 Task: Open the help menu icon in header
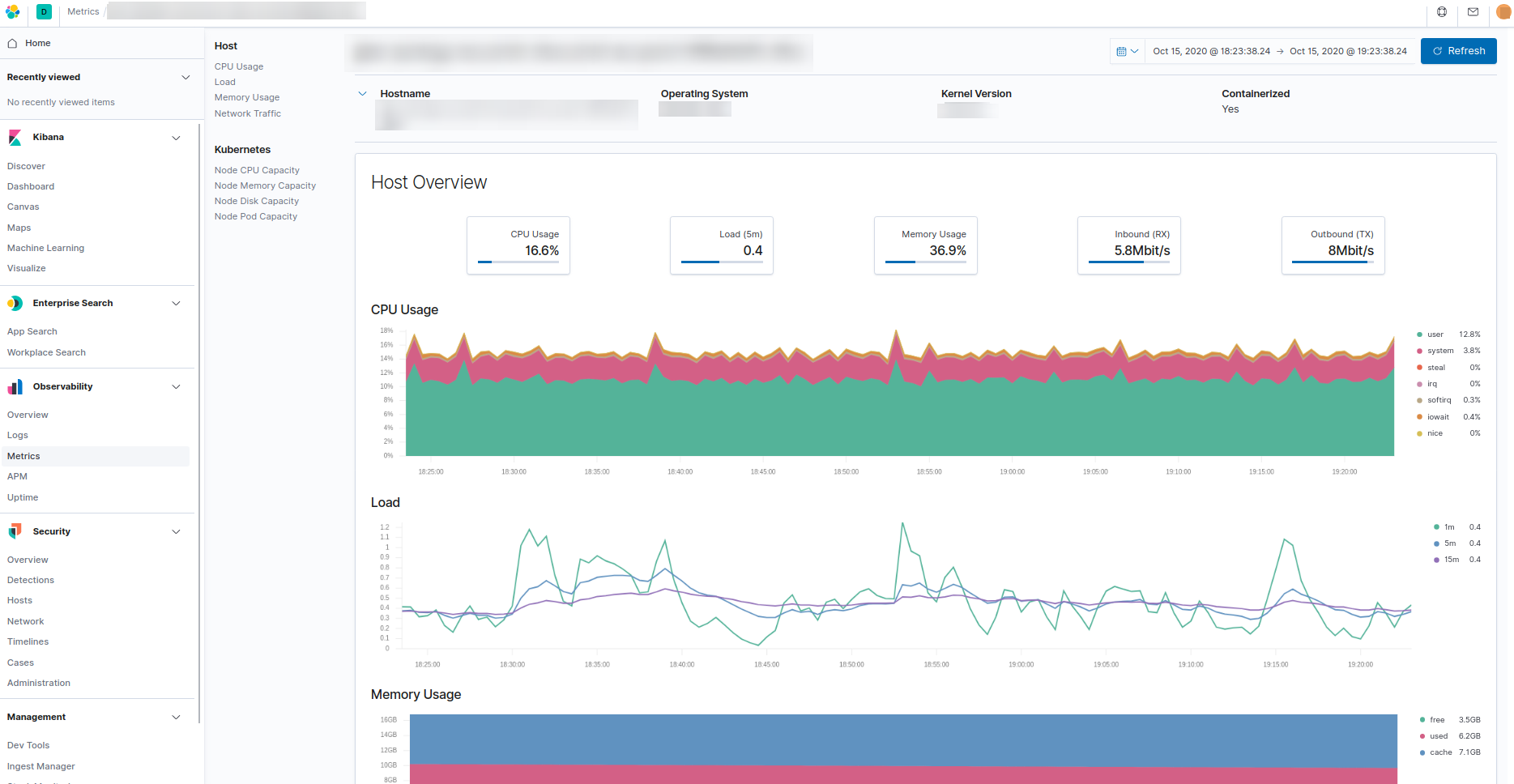click(1442, 11)
